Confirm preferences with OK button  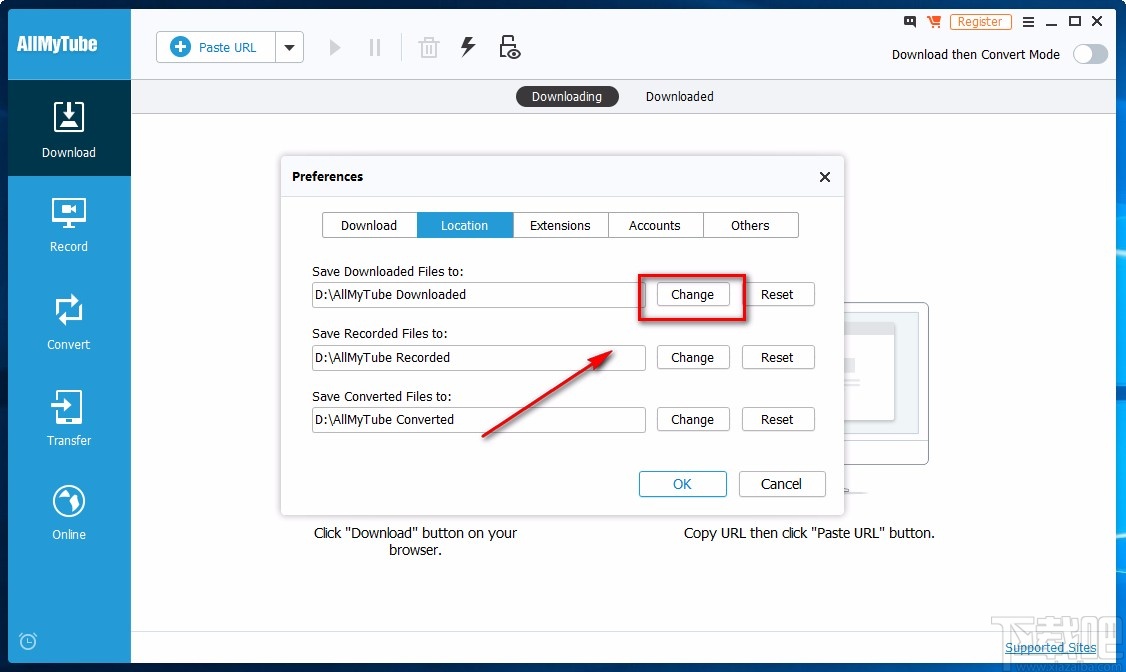click(x=682, y=484)
